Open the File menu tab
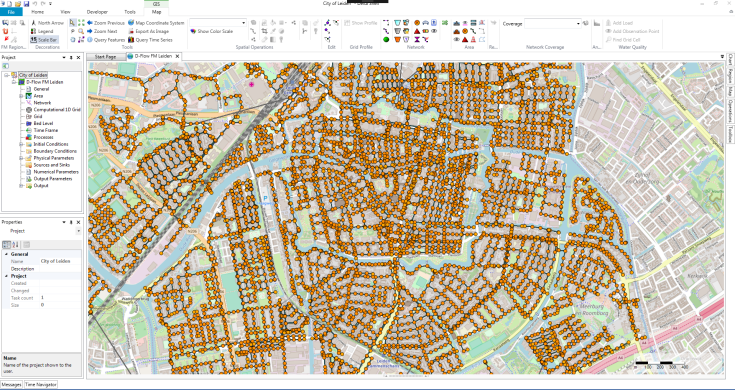735x390 pixels. click(x=11, y=12)
